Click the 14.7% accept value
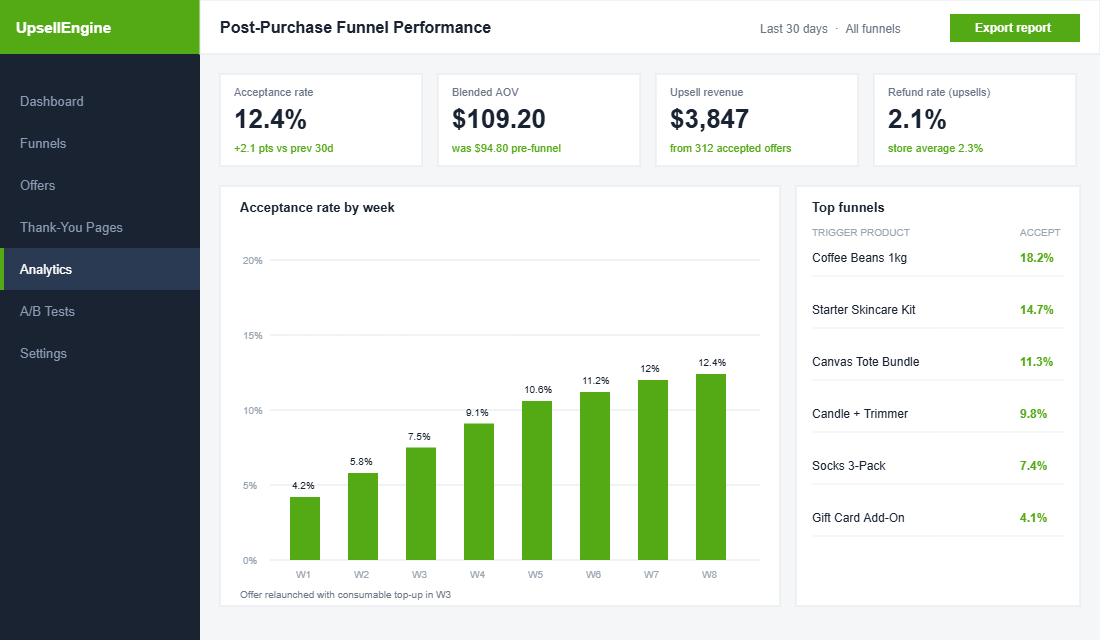The width and height of the screenshot is (1100, 640). pos(1036,309)
